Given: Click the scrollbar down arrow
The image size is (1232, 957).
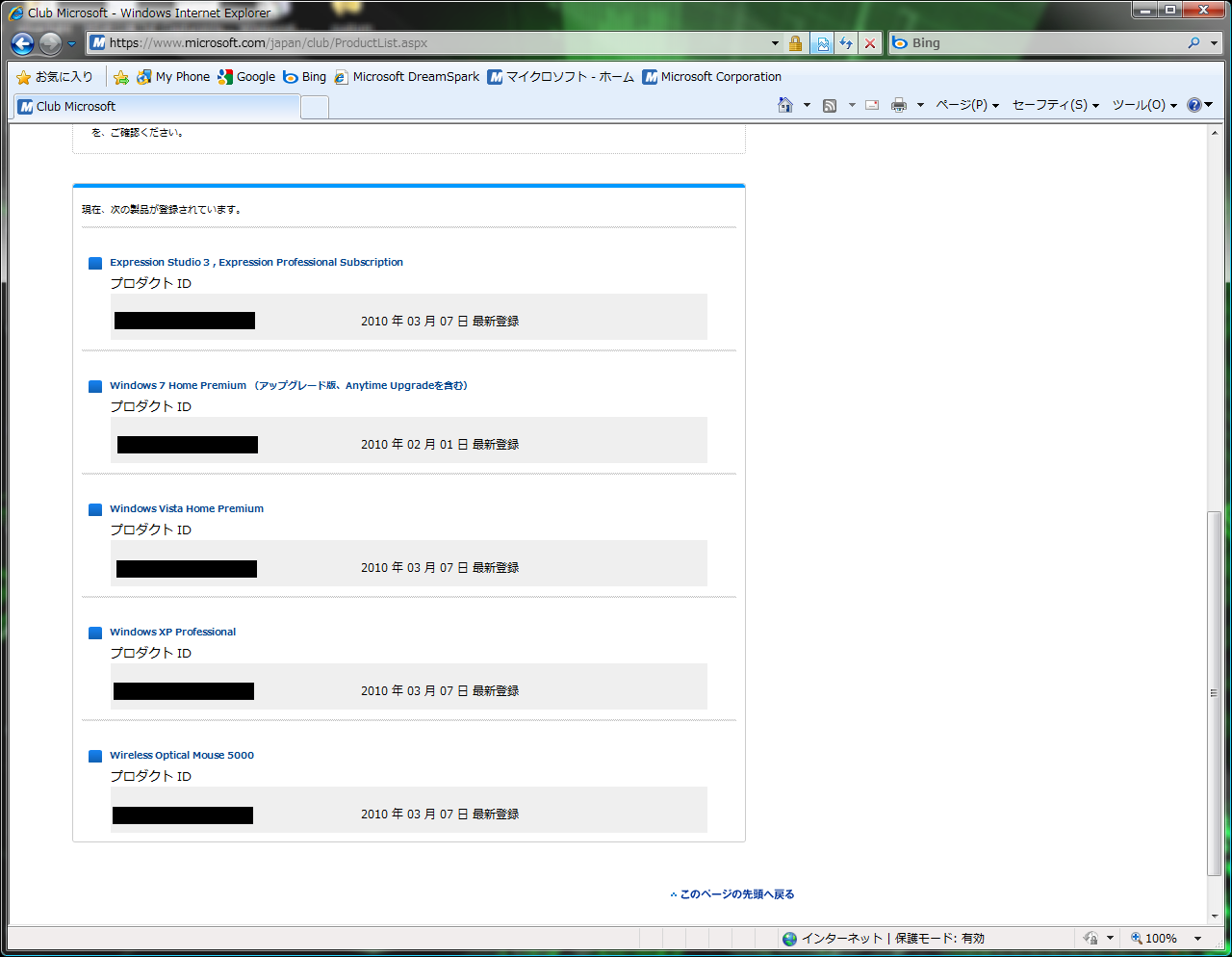Looking at the screenshot, I should (x=1215, y=917).
